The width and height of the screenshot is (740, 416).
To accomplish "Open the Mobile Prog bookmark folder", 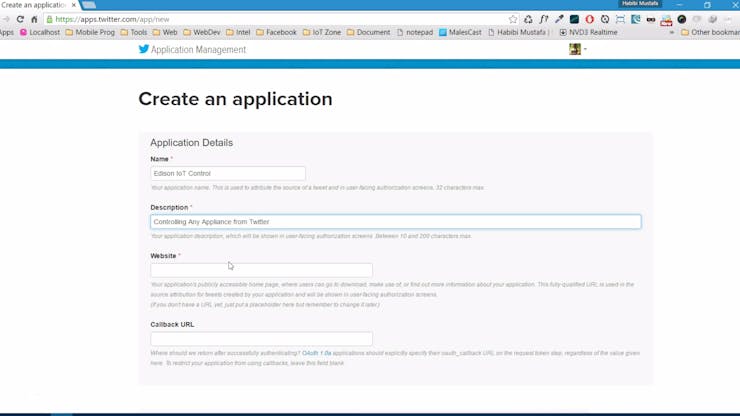I will [x=90, y=32].
